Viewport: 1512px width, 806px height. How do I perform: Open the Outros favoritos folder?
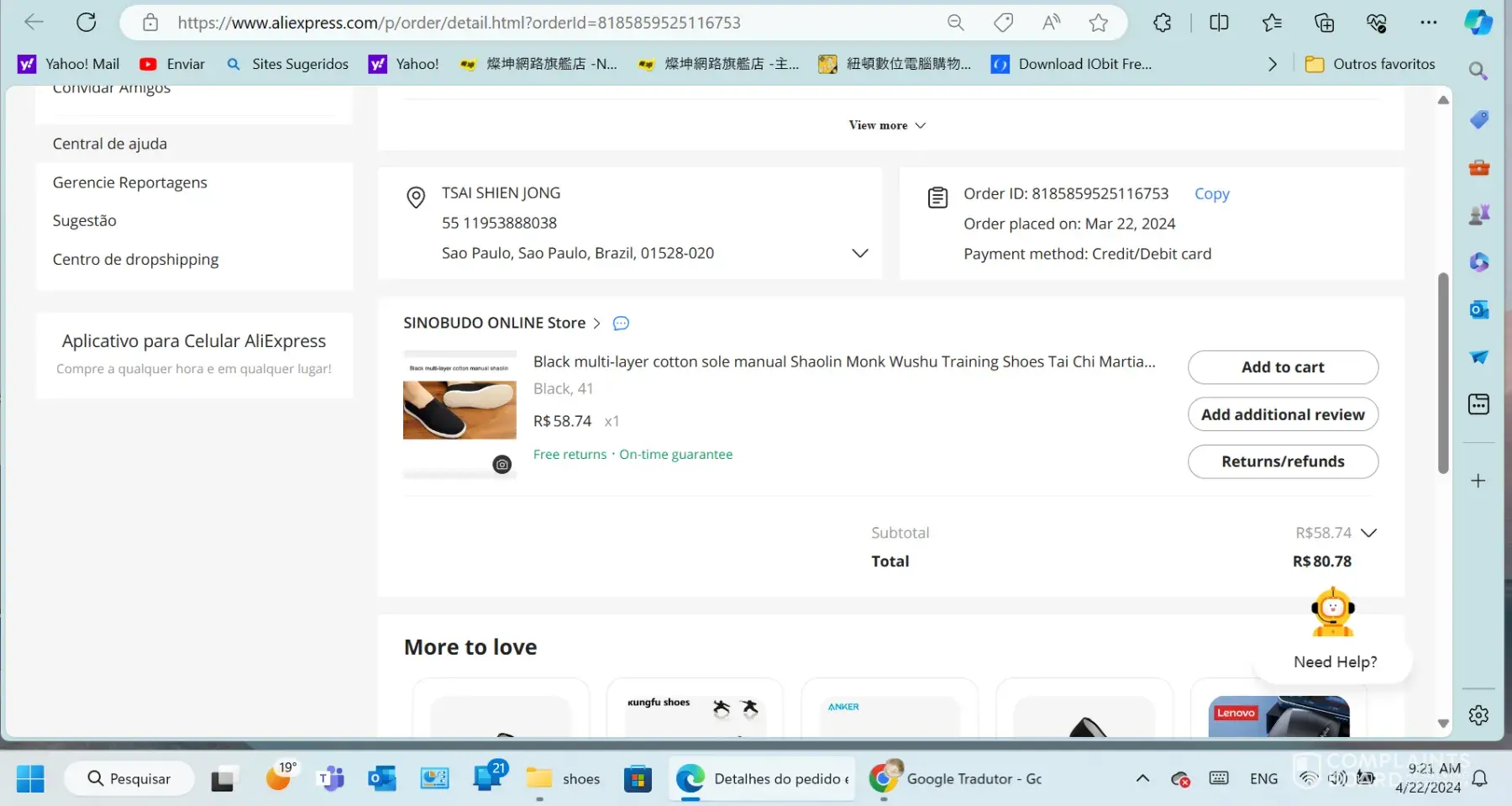point(1370,64)
